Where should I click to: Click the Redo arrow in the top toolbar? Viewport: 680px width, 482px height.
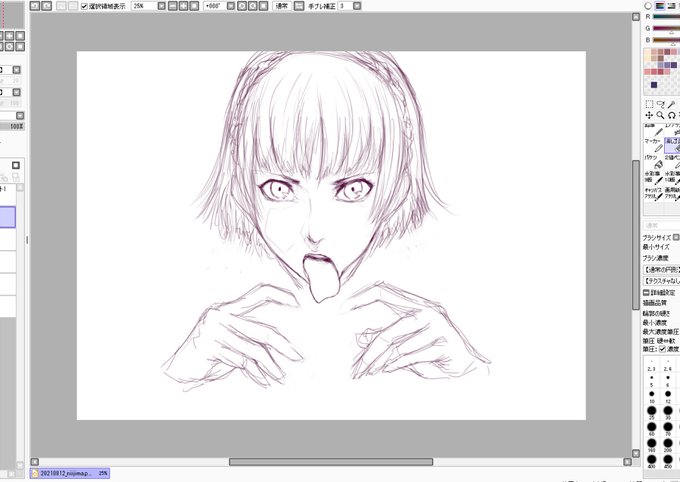[46, 6]
